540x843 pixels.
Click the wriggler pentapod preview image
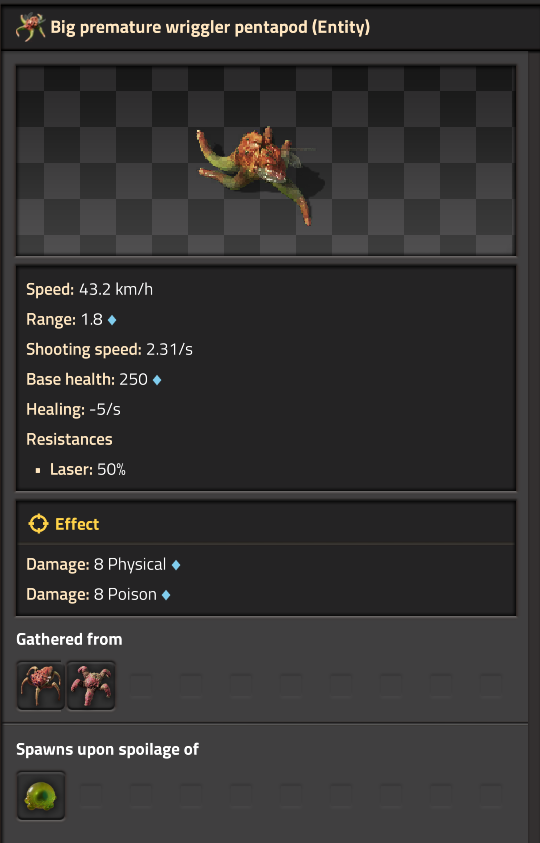point(257,175)
